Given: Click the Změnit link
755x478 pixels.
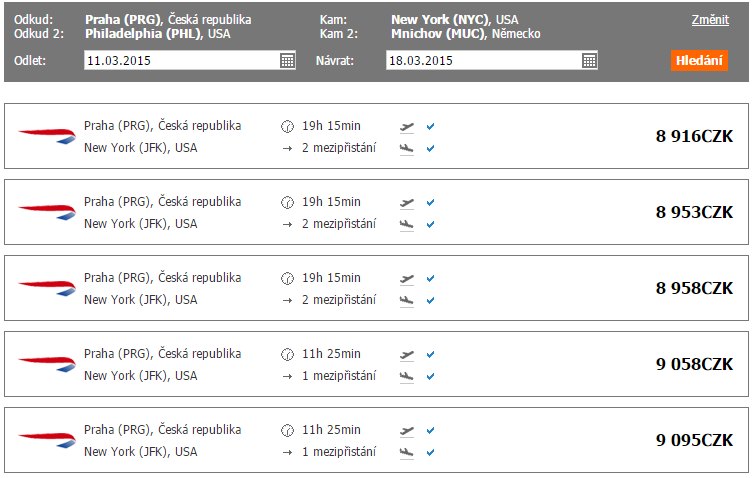Looking at the screenshot, I should [x=710, y=20].
